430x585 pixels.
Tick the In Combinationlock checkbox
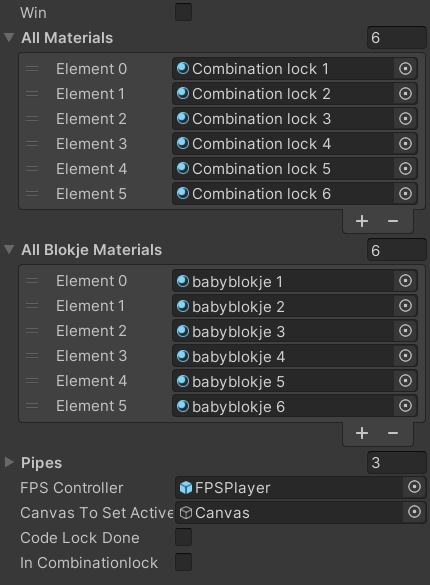pyautogui.click(x=183, y=562)
